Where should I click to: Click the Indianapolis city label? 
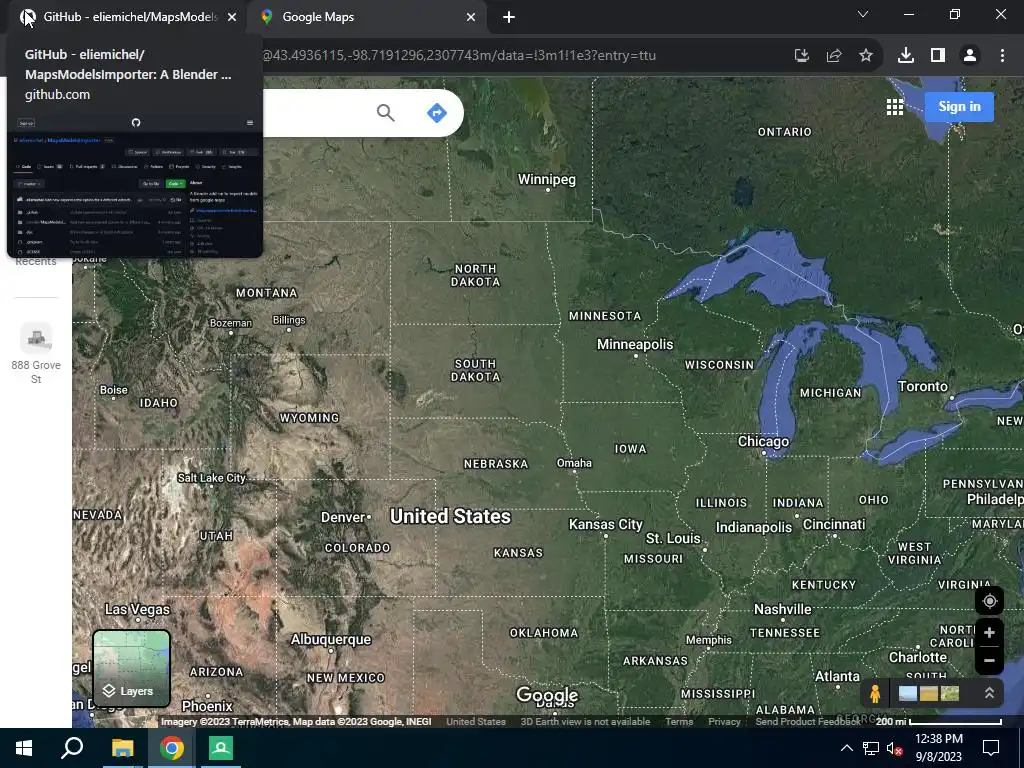tap(754, 527)
